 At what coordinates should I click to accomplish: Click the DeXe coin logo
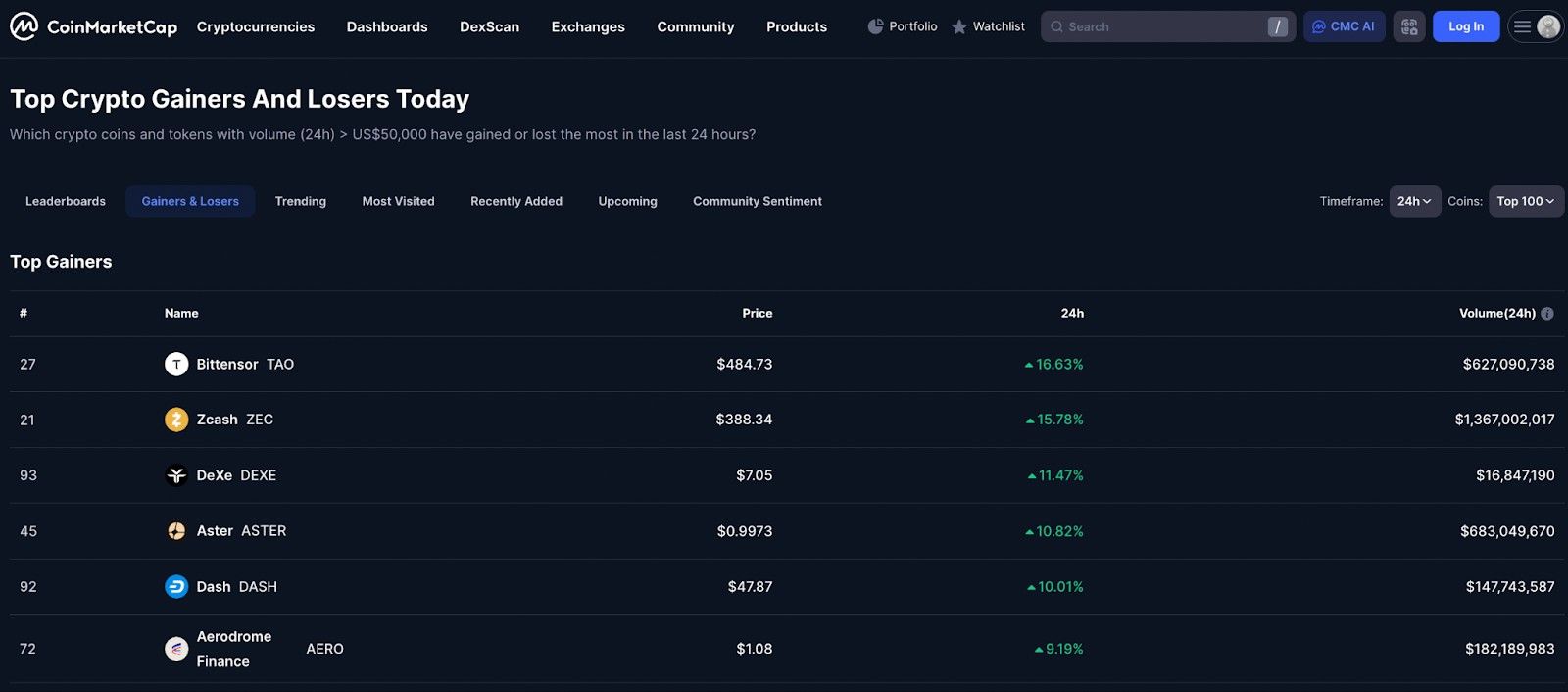click(x=176, y=475)
